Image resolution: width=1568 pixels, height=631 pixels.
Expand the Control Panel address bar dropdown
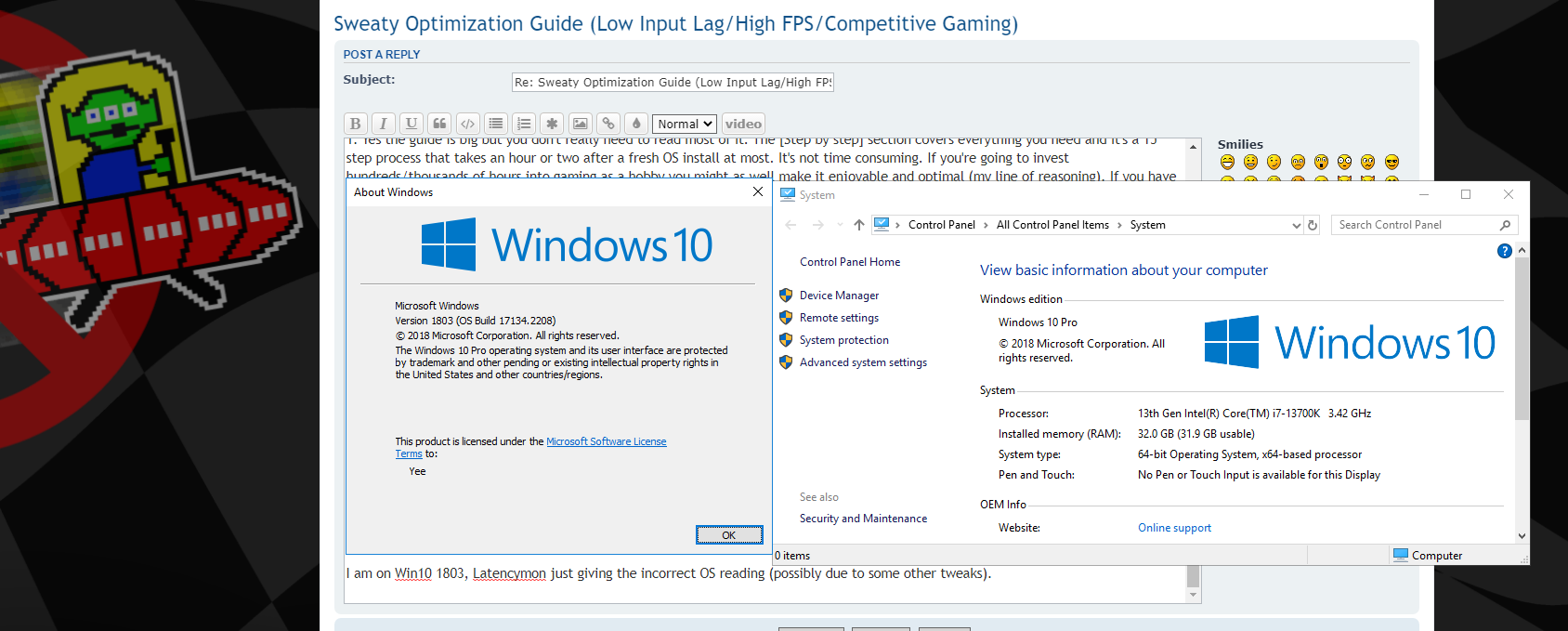coord(1296,225)
